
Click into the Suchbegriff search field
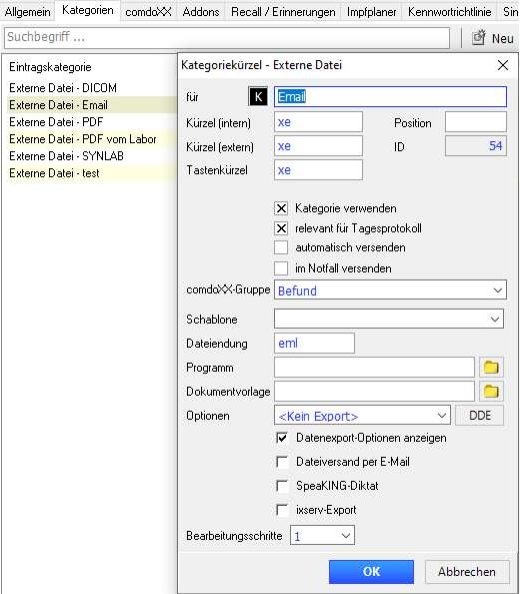coord(227,38)
